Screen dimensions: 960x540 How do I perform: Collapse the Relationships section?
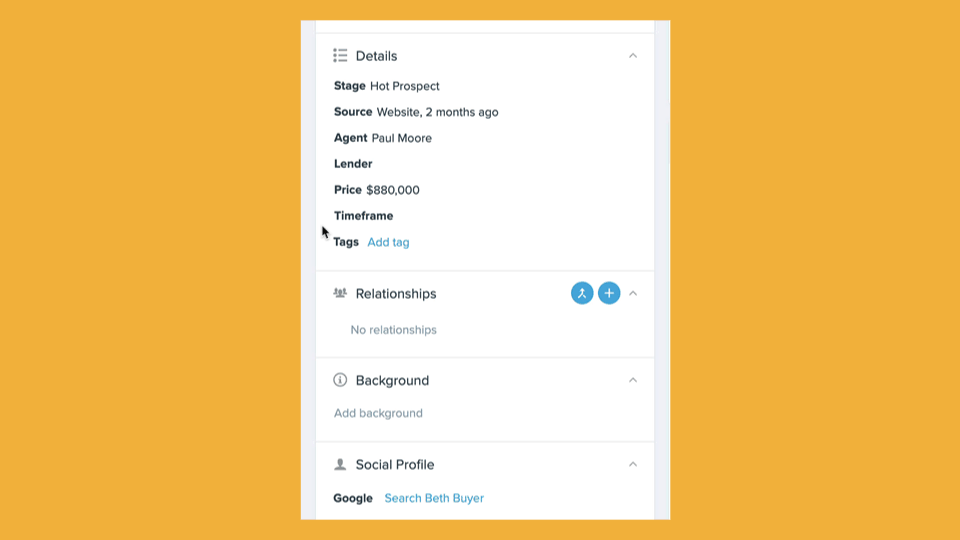point(633,293)
